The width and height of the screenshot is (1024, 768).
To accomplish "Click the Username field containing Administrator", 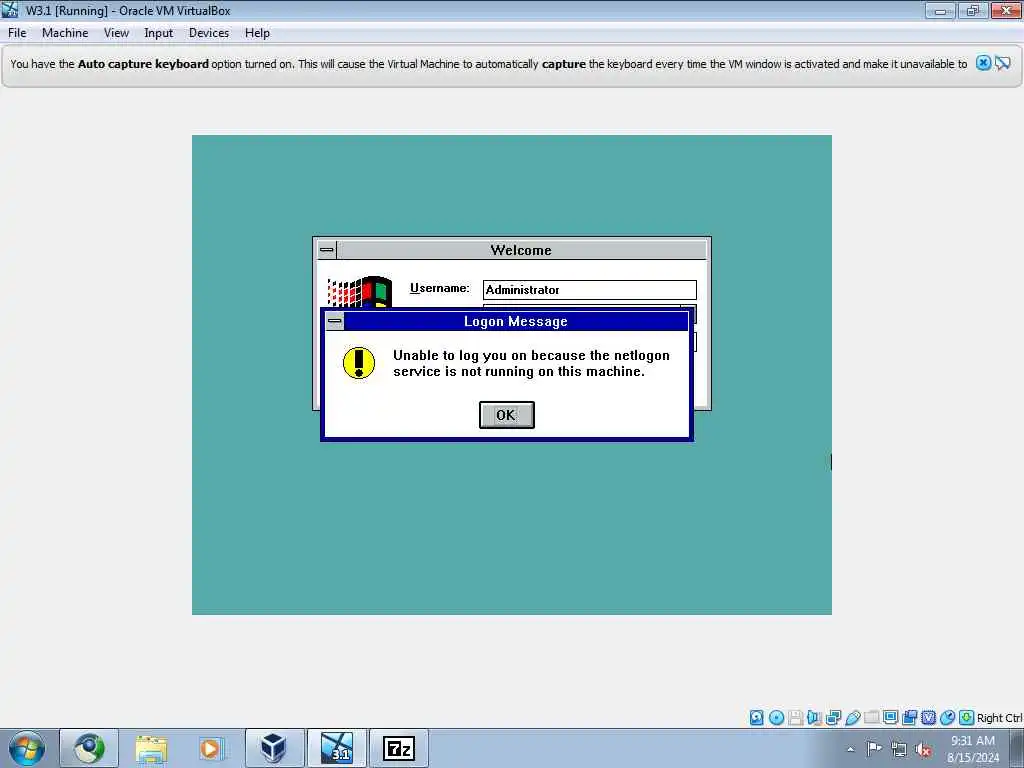I will coord(590,289).
